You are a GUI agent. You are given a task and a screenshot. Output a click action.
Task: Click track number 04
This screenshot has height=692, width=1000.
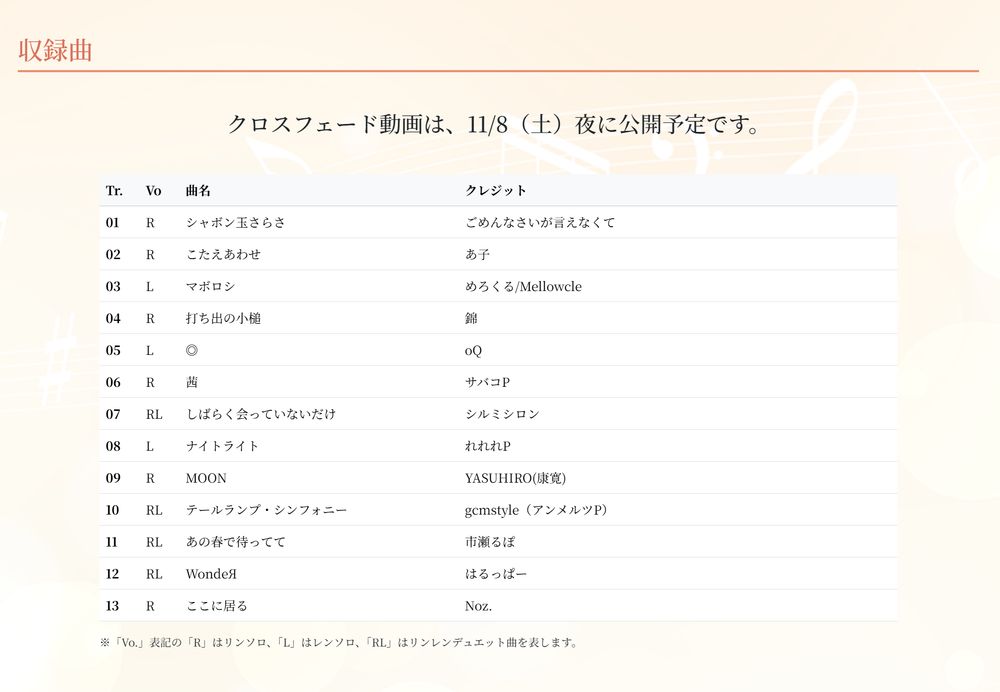pos(113,318)
